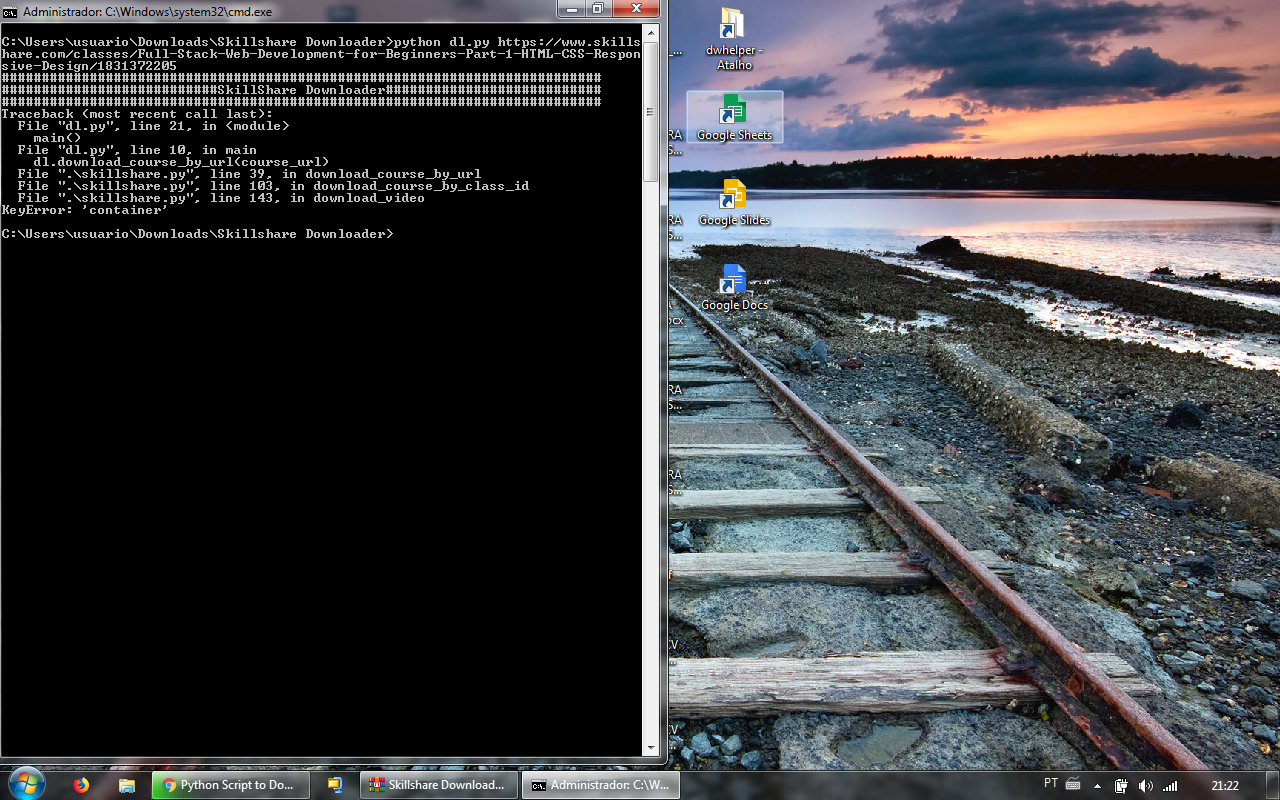Viewport: 1280px width, 800px height.
Task: Open the PT input language selector
Action: 1051,784
